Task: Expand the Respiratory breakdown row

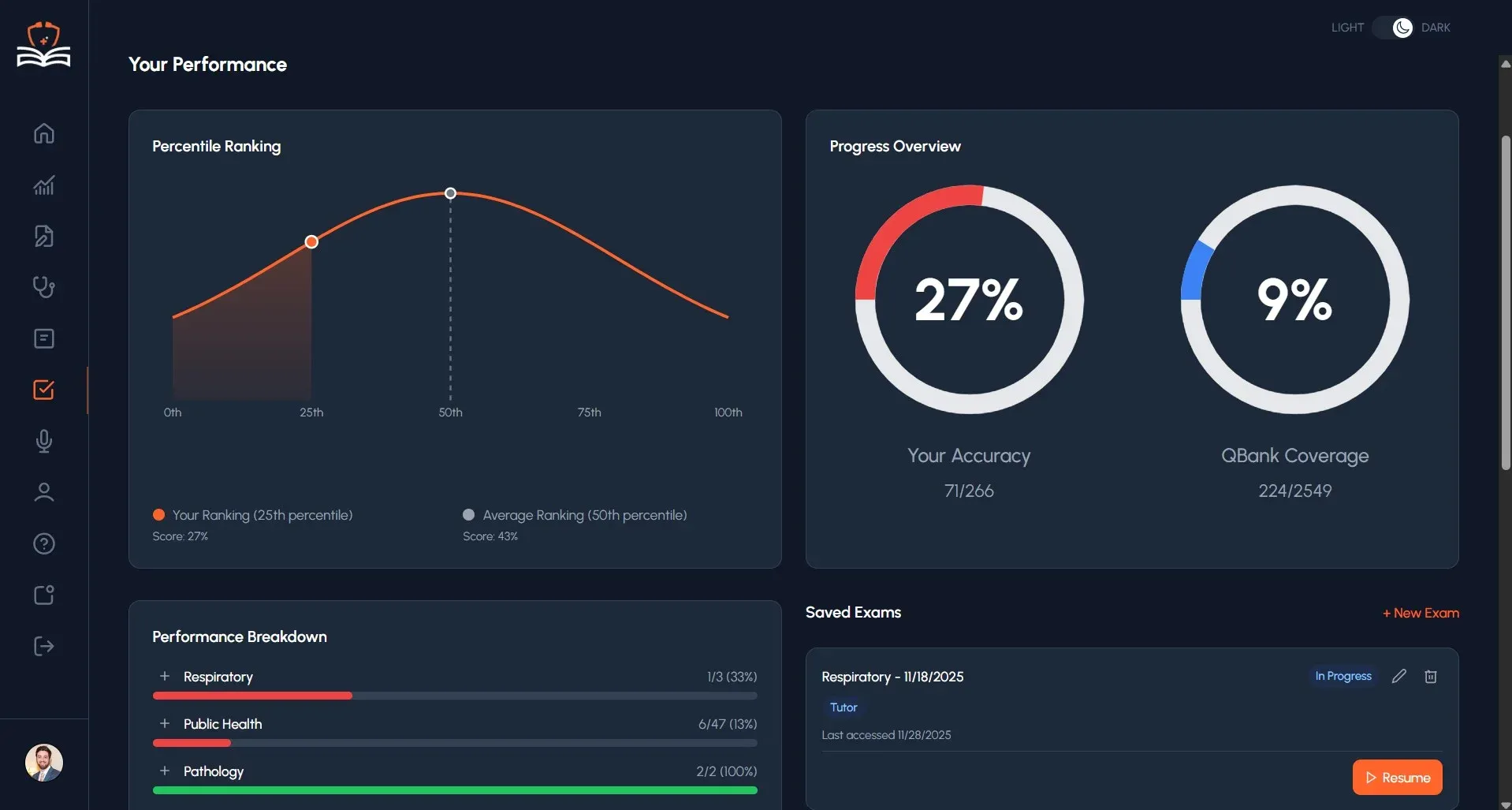Action: pyautogui.click(x=165, y=676)
